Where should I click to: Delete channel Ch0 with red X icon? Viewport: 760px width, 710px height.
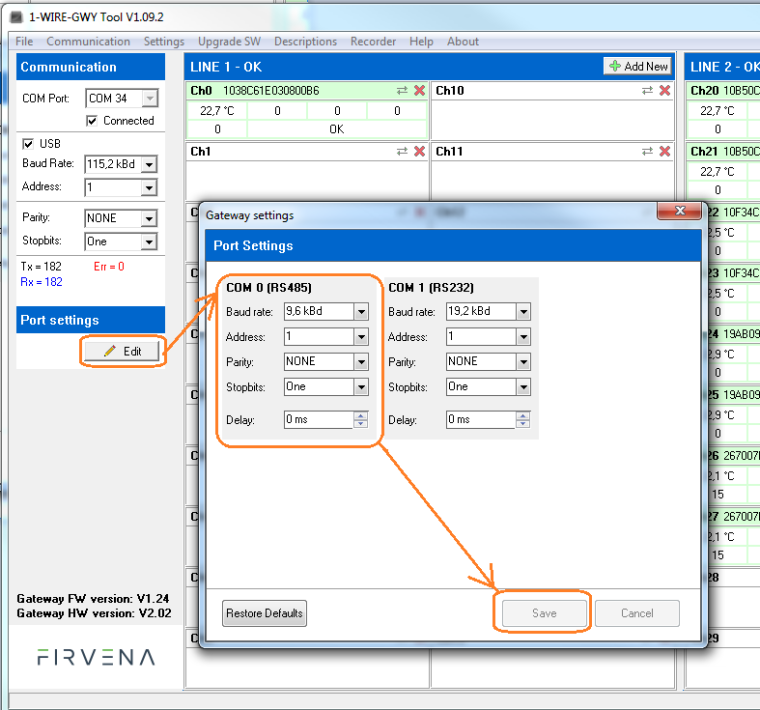click(x=420, y=91)
